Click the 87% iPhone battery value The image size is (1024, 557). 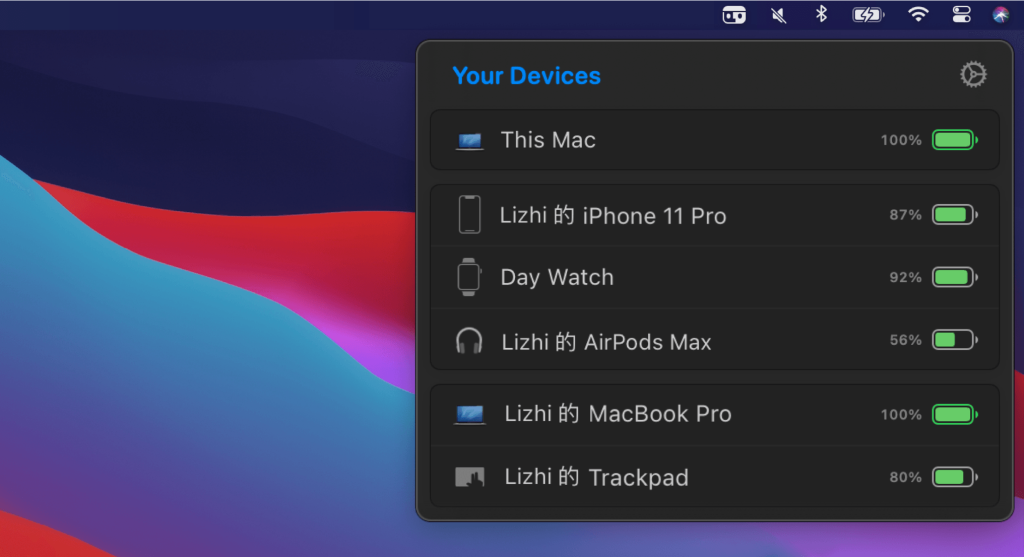(905, 215)
